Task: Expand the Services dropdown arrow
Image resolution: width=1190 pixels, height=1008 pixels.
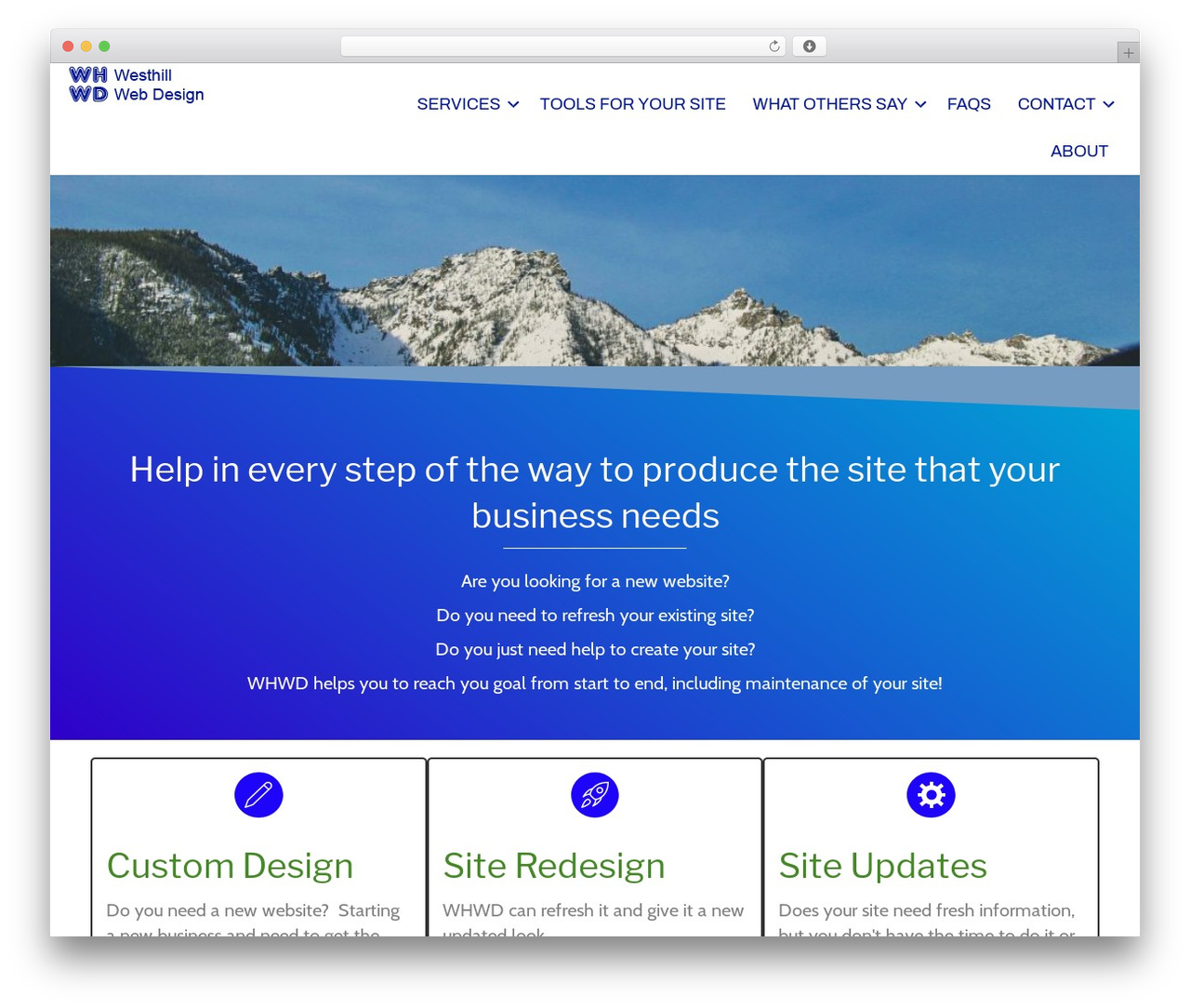Action: click(513, 104)
